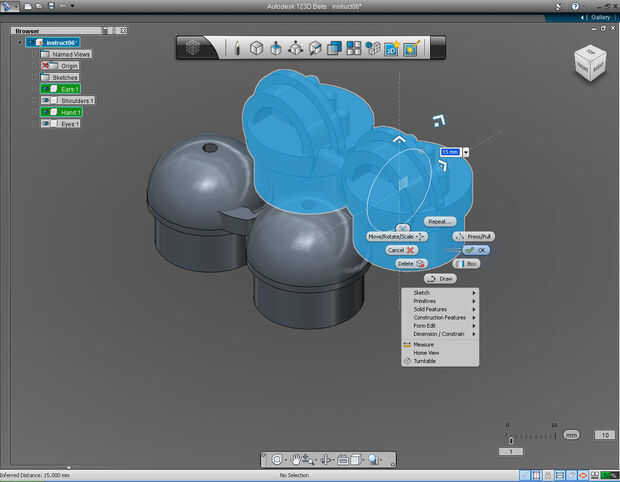Viewport: 620px width, 482px height.
Task: Click the Measure ruler icon in context menu
Action: click(x=407, y=345)
